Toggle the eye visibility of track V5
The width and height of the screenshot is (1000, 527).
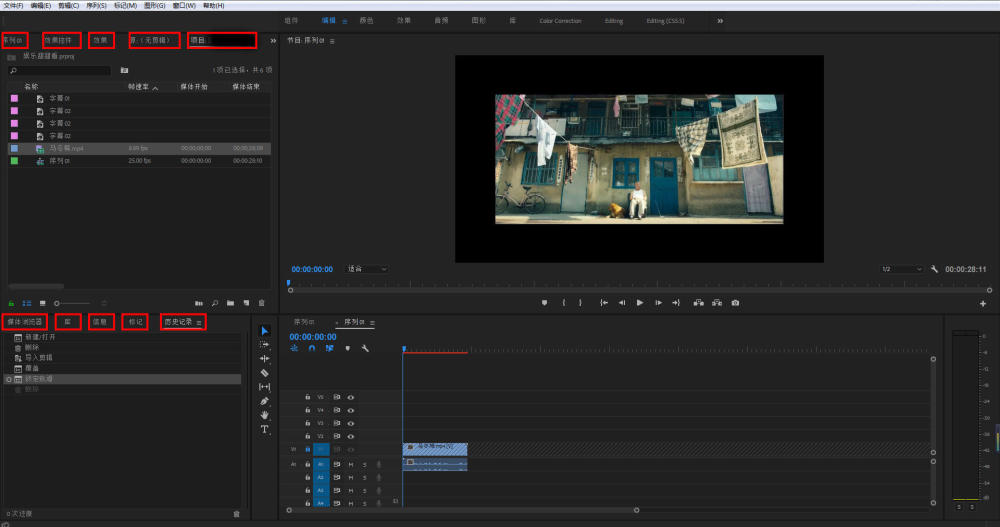(x=351, y=397)
